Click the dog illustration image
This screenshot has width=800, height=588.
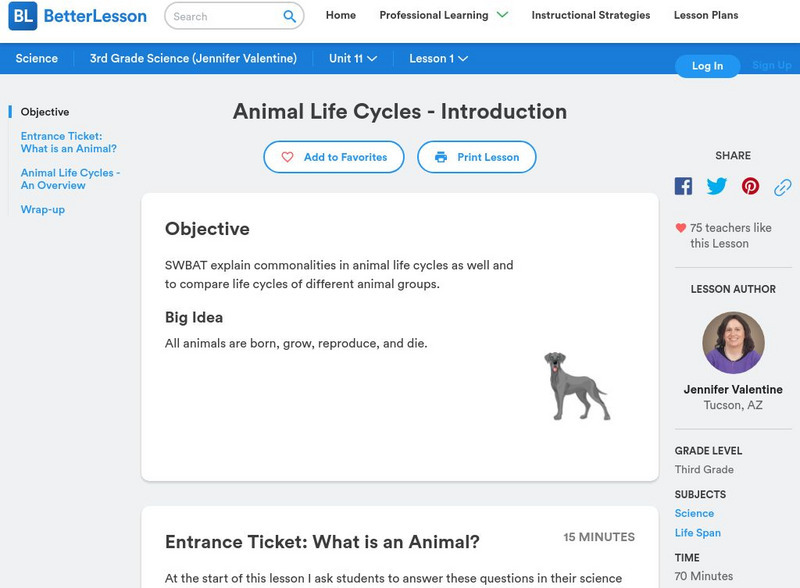click(x=576, y=386)
